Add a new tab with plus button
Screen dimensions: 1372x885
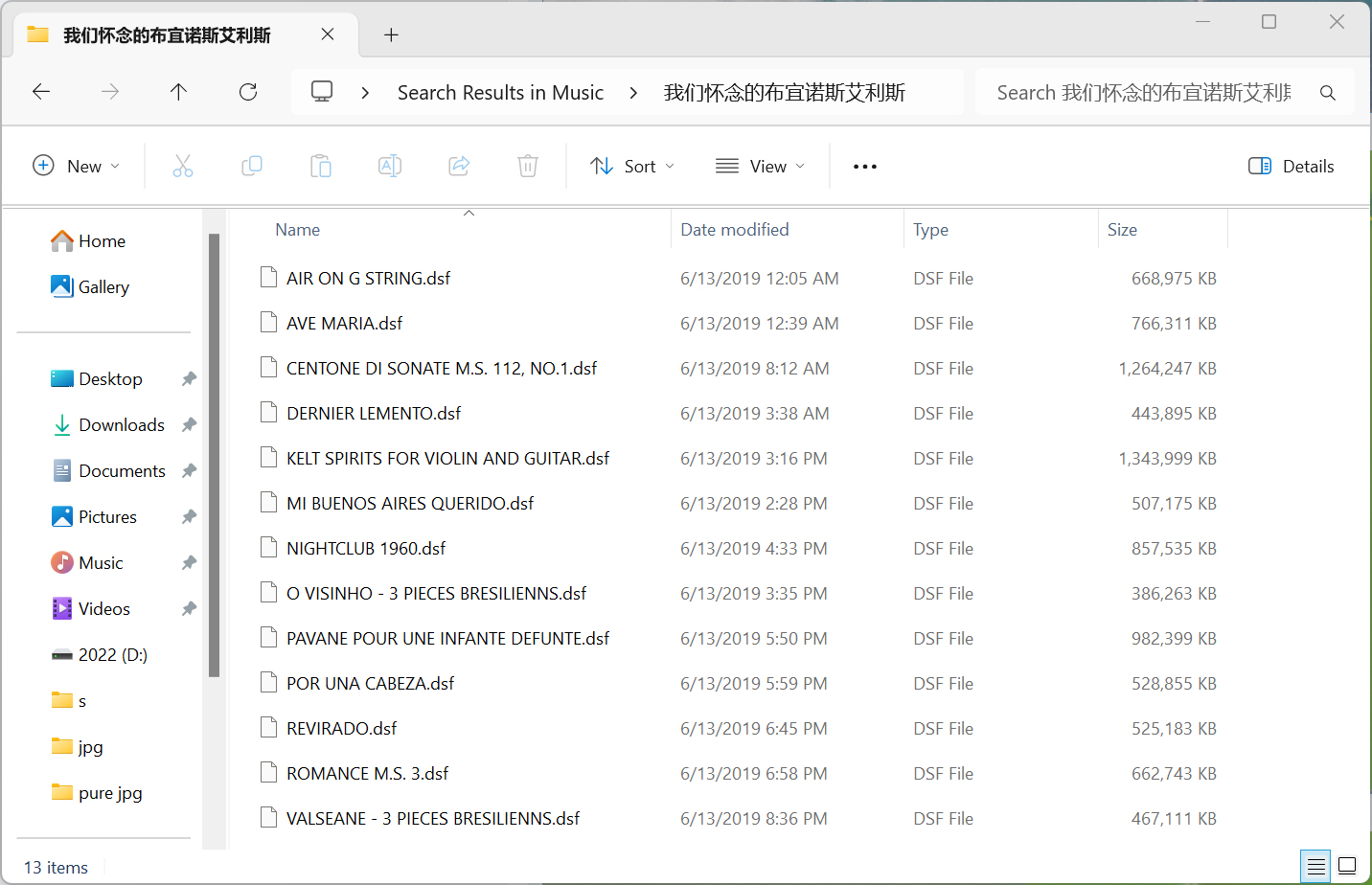[391, 35]
